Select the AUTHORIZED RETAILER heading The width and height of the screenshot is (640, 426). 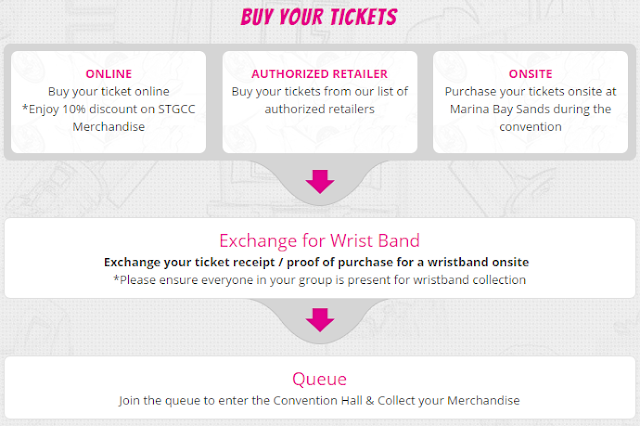tap(319, 74)
